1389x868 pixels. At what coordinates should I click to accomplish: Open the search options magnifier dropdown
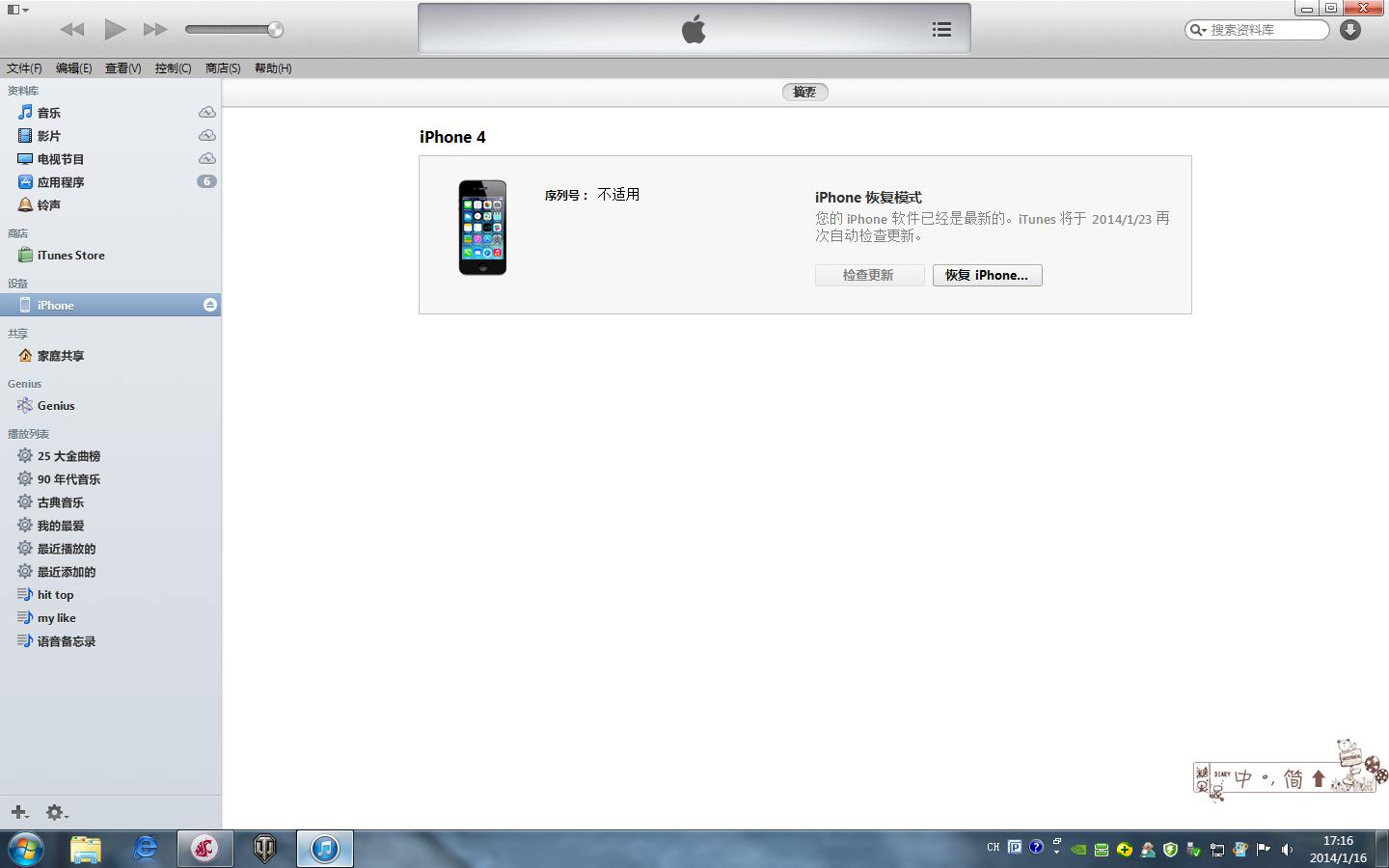(x=1198, y=30)
